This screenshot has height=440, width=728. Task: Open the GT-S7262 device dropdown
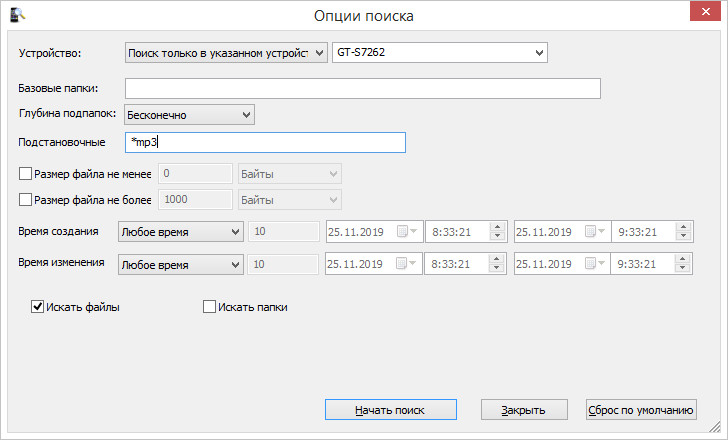[x=440, y=52]
